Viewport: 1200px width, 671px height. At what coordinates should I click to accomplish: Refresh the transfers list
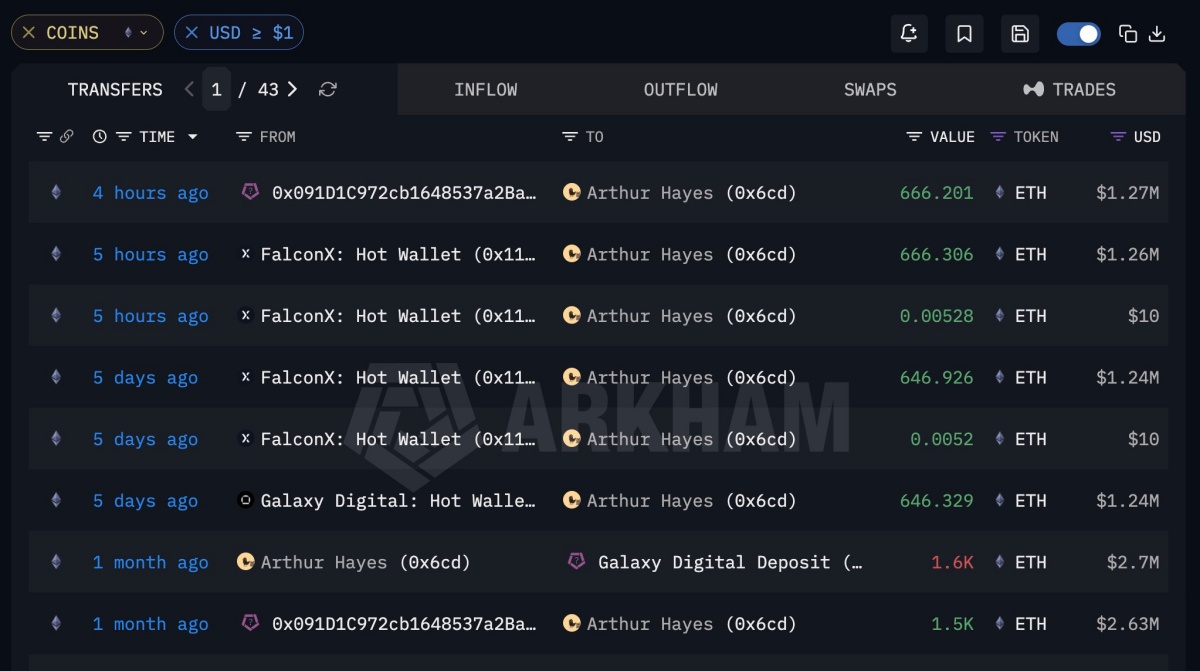[327, 90]
